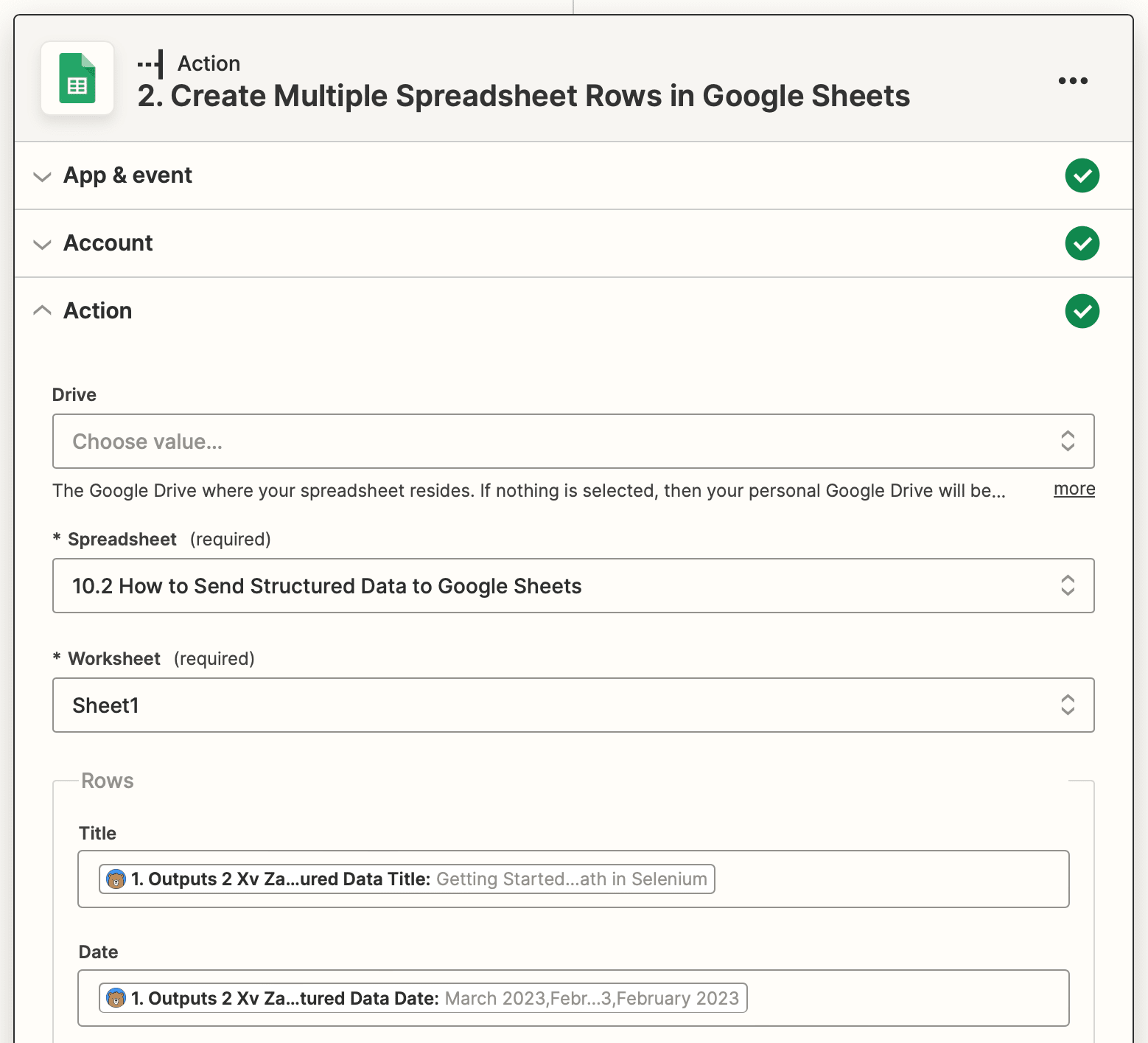Click the stepper arrows on the Worksheet field

pyautogui.click(x=1068, y=705)
